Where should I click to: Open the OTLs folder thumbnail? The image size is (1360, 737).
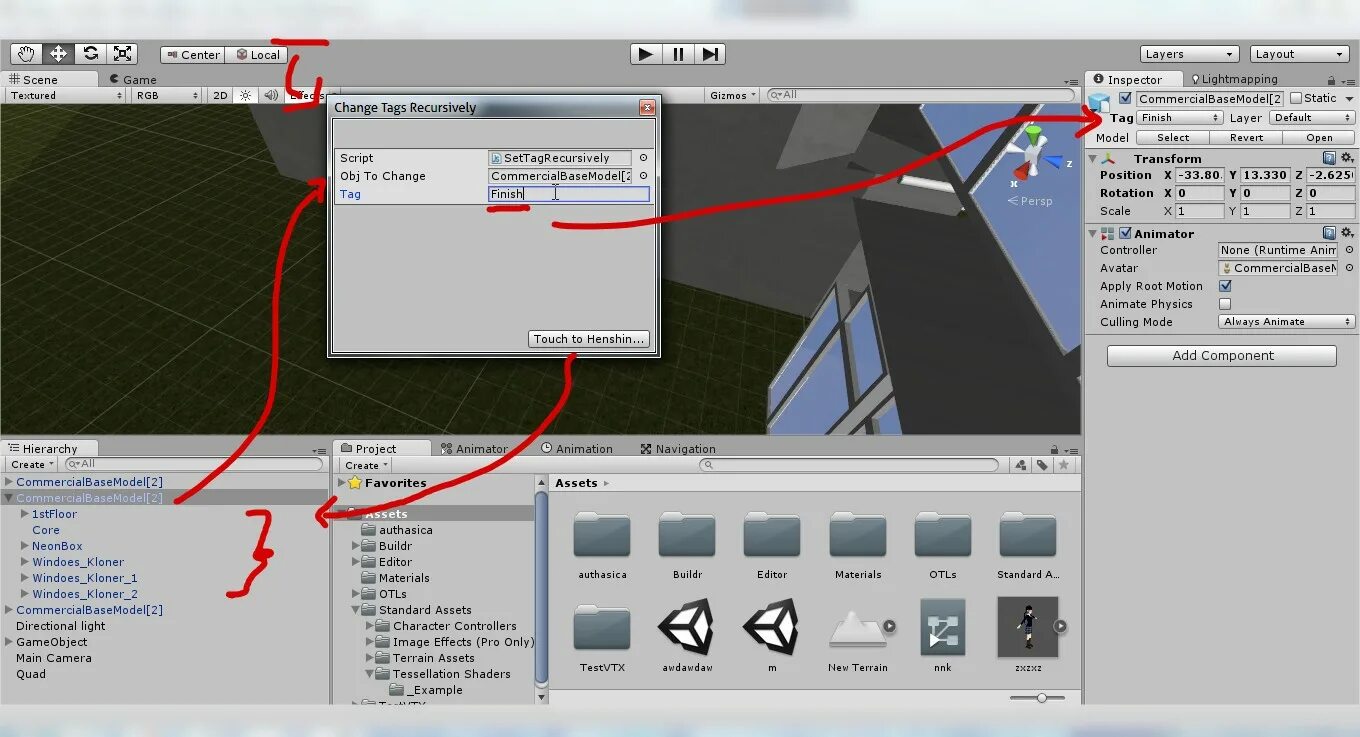pos(943,544)
